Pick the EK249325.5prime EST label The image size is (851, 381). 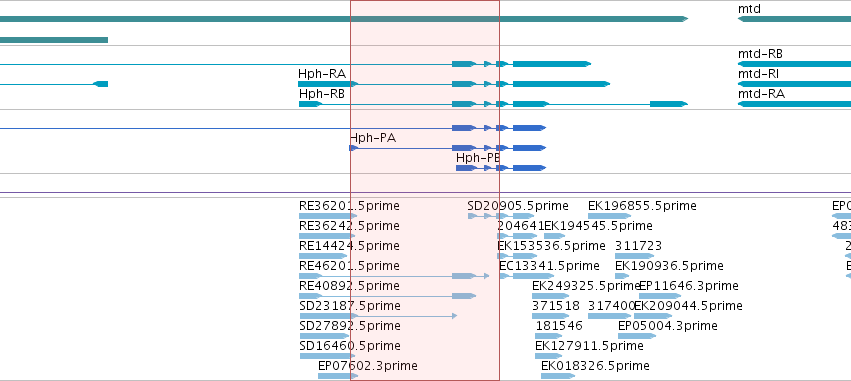tap(586, 286)
